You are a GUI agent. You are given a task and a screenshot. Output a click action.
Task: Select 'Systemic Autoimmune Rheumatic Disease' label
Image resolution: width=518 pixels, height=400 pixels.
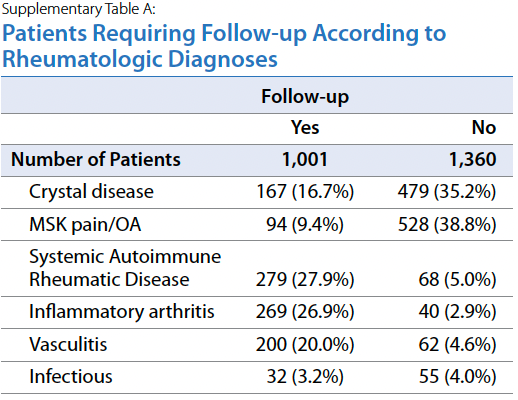125,268
